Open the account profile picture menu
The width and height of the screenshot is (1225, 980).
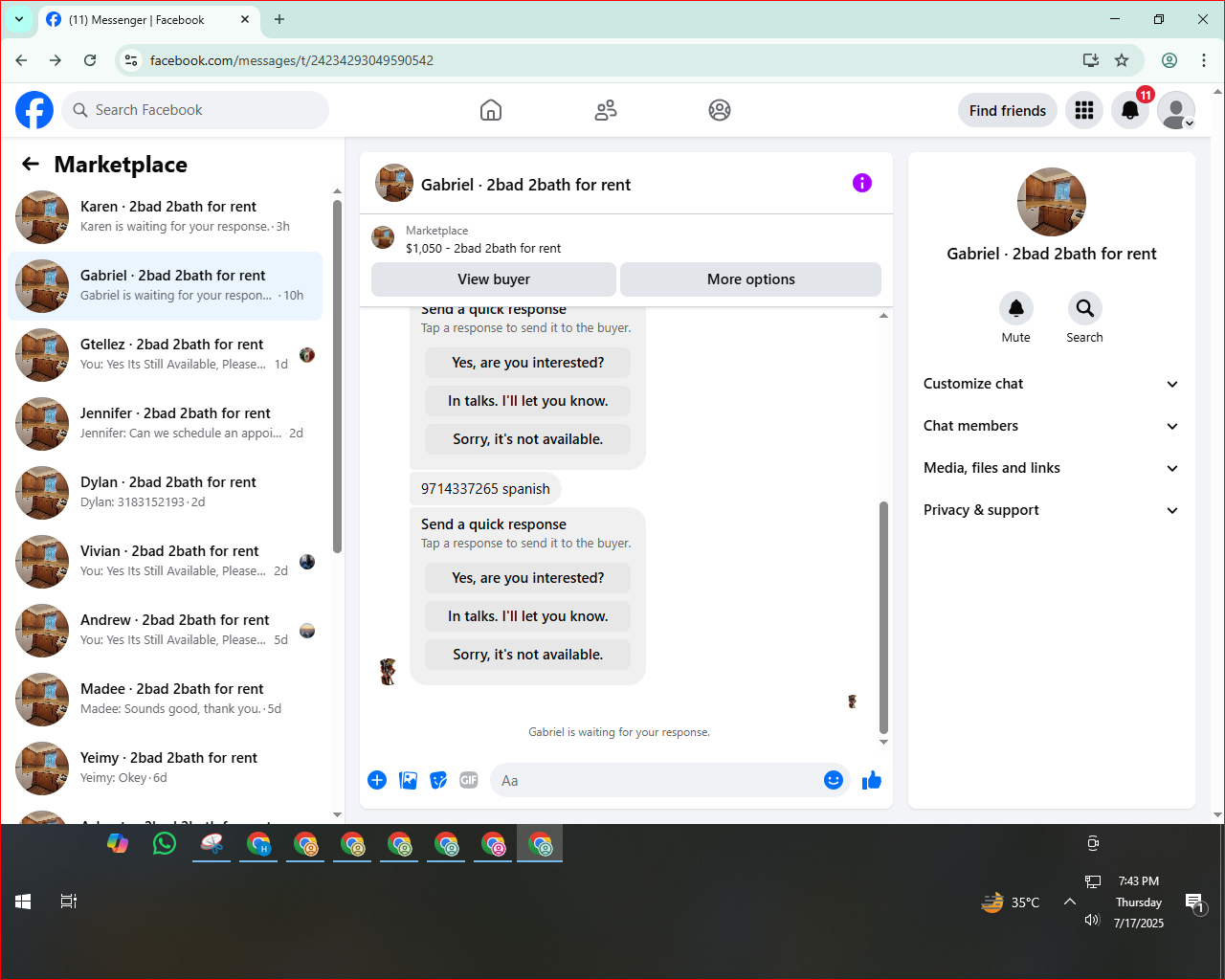pos(1176,110)
